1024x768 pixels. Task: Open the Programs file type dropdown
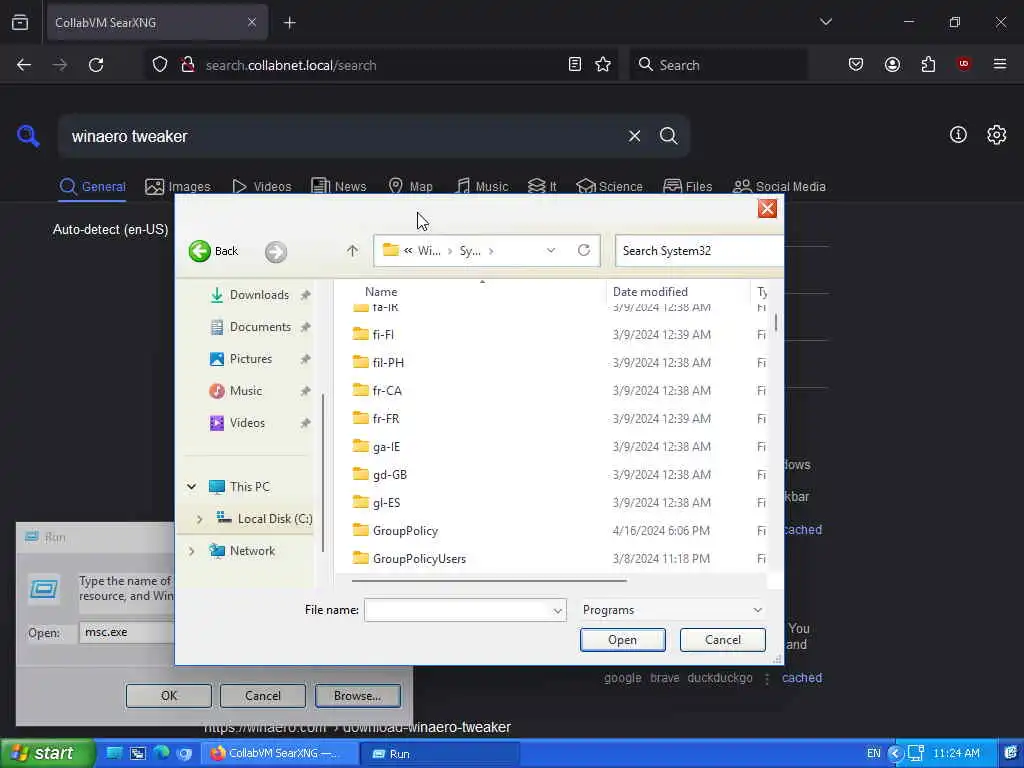coord(672,610)
